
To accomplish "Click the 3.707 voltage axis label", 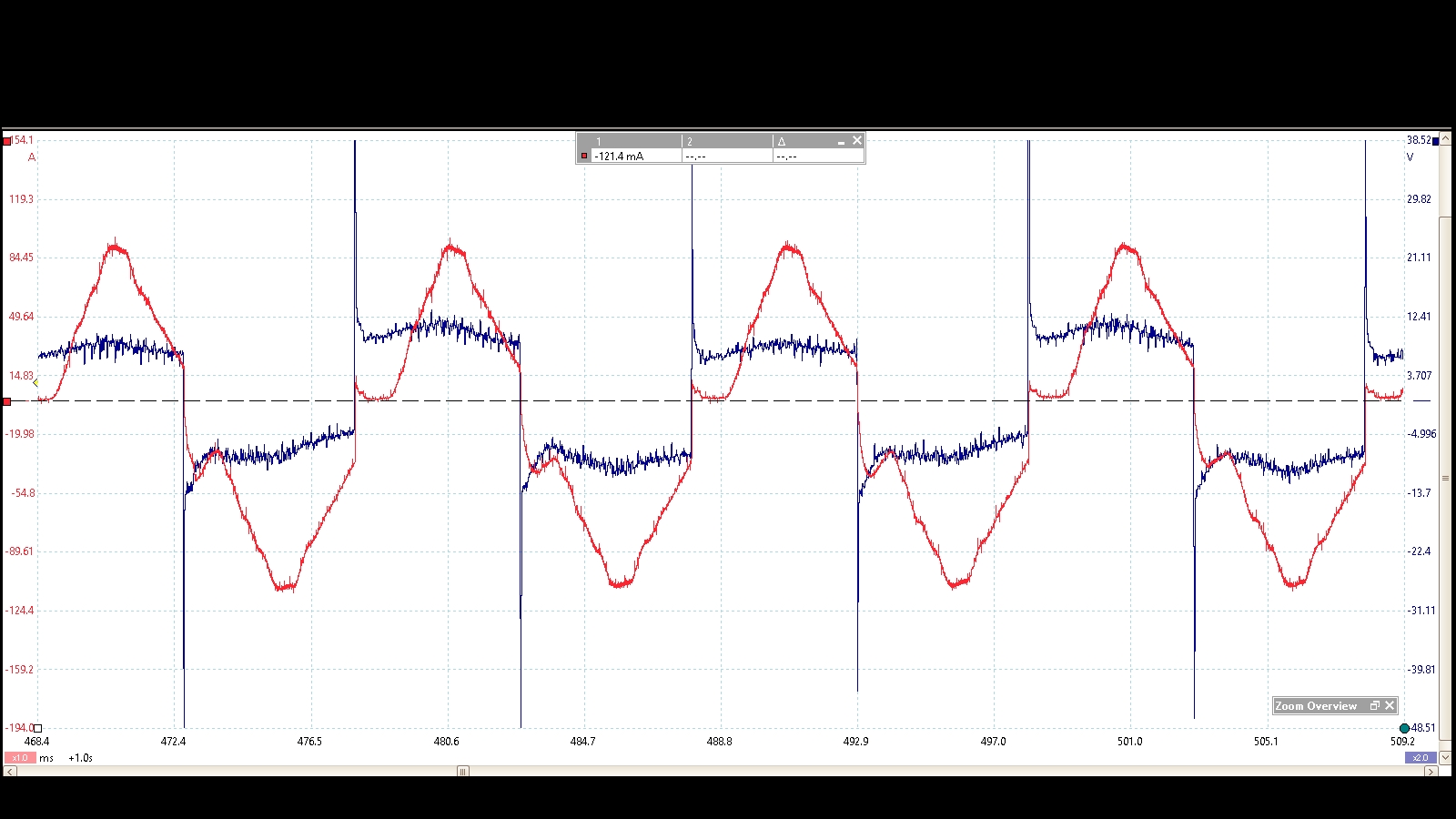I will click(1419, 375).
